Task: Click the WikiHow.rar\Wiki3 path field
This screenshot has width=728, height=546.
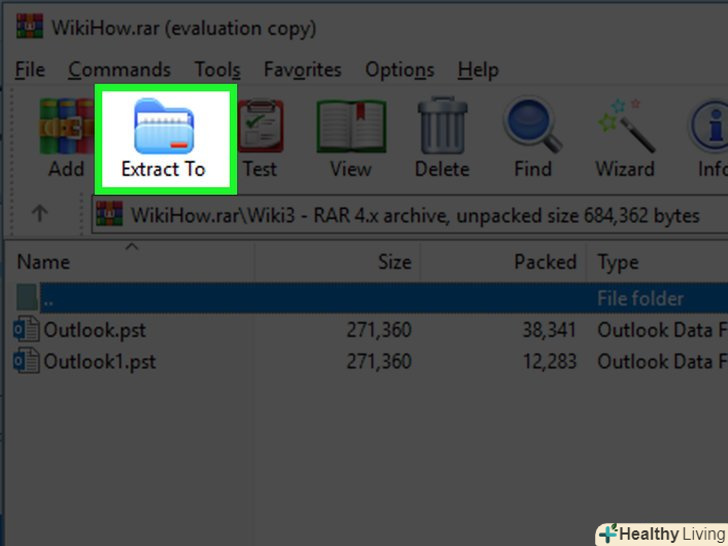Action: [x=410, y=214]
